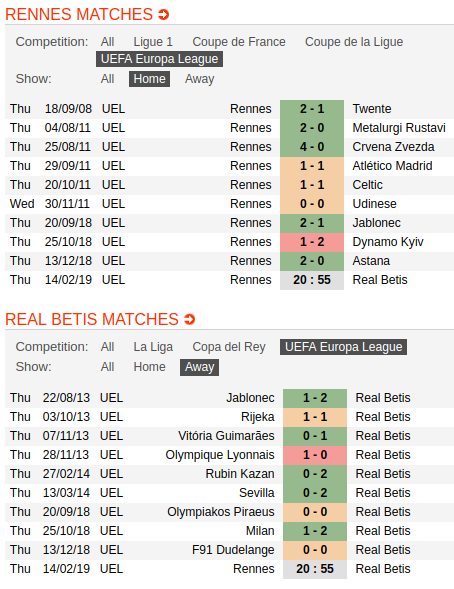Select Coupe de France competition filter
Screen dimensions: 454x589
tap(239, 42)
